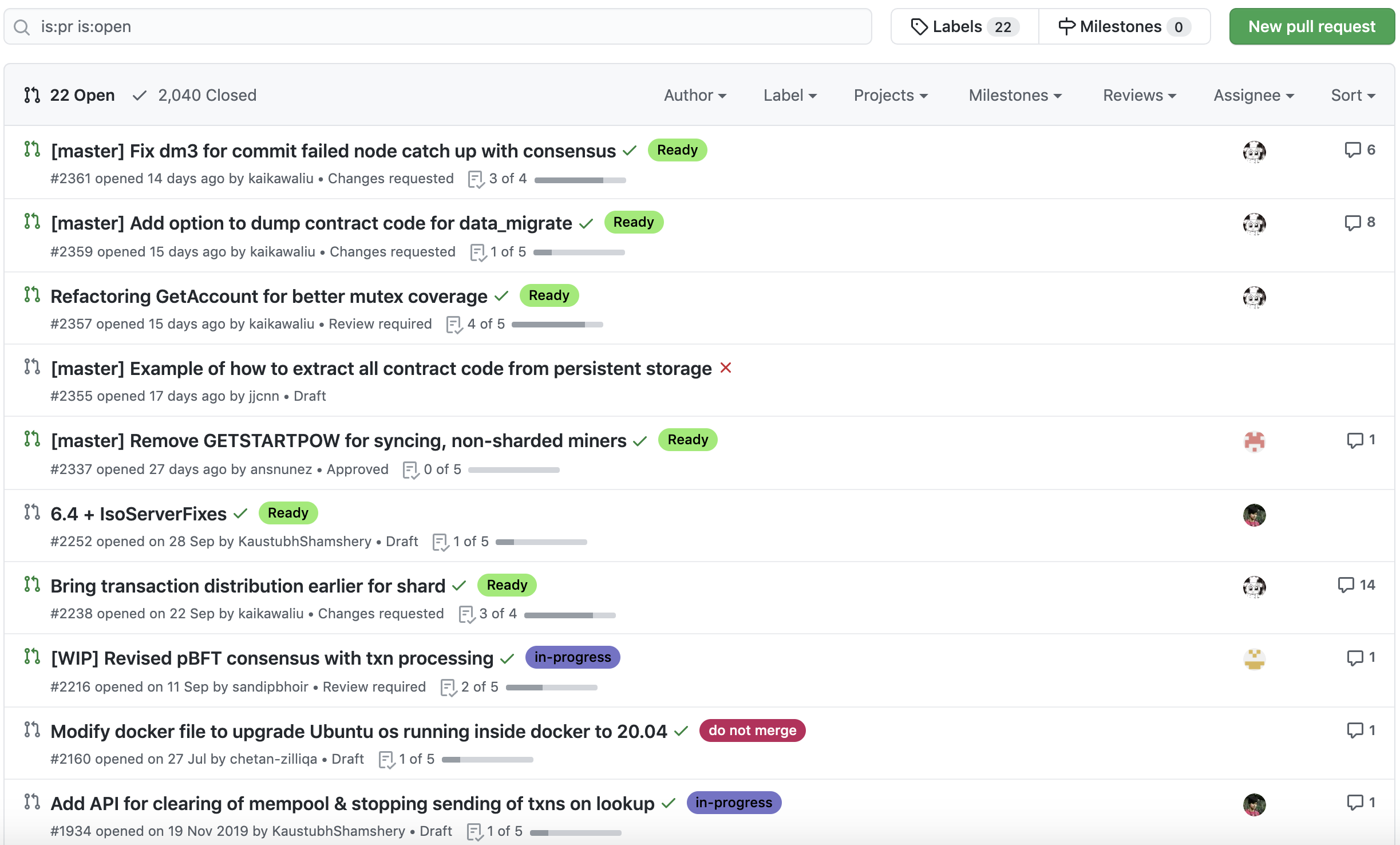The width and height of the screenshot is (1400, 845).
Task: Expand the Reviews filter dropdown
Action: [x=1139, y=95]
